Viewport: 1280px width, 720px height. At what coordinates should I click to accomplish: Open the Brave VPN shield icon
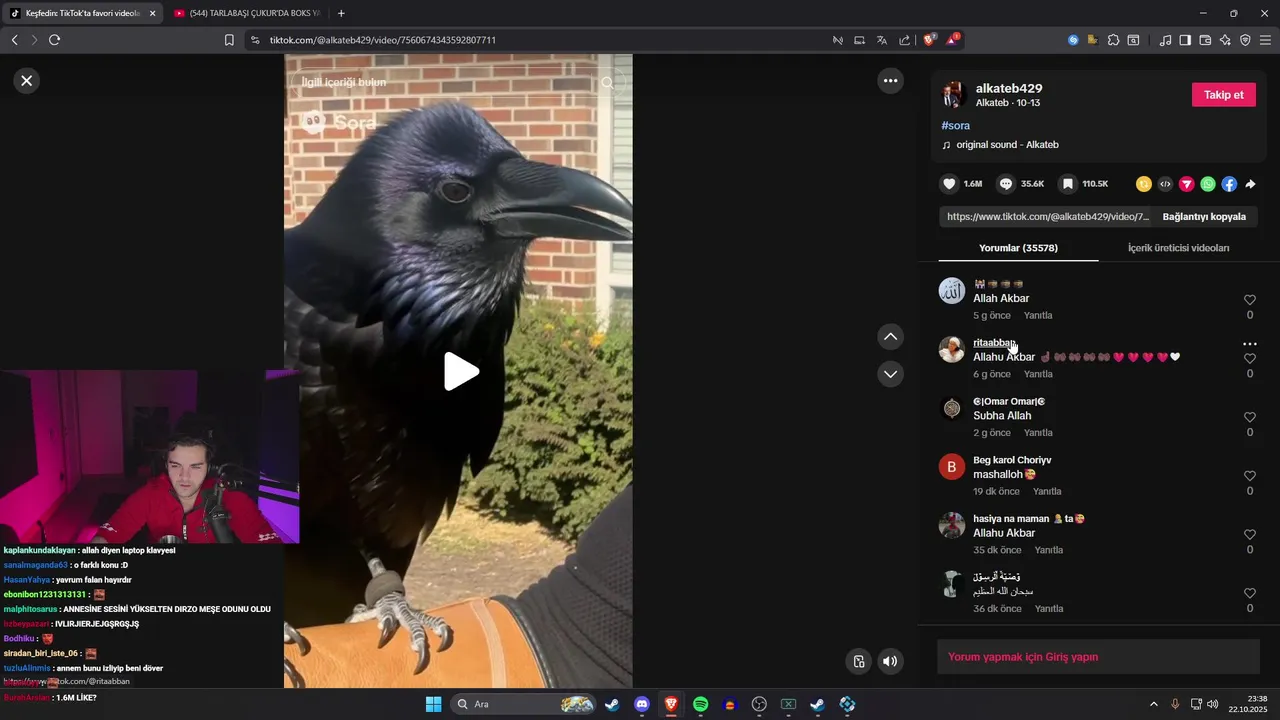1245,40
